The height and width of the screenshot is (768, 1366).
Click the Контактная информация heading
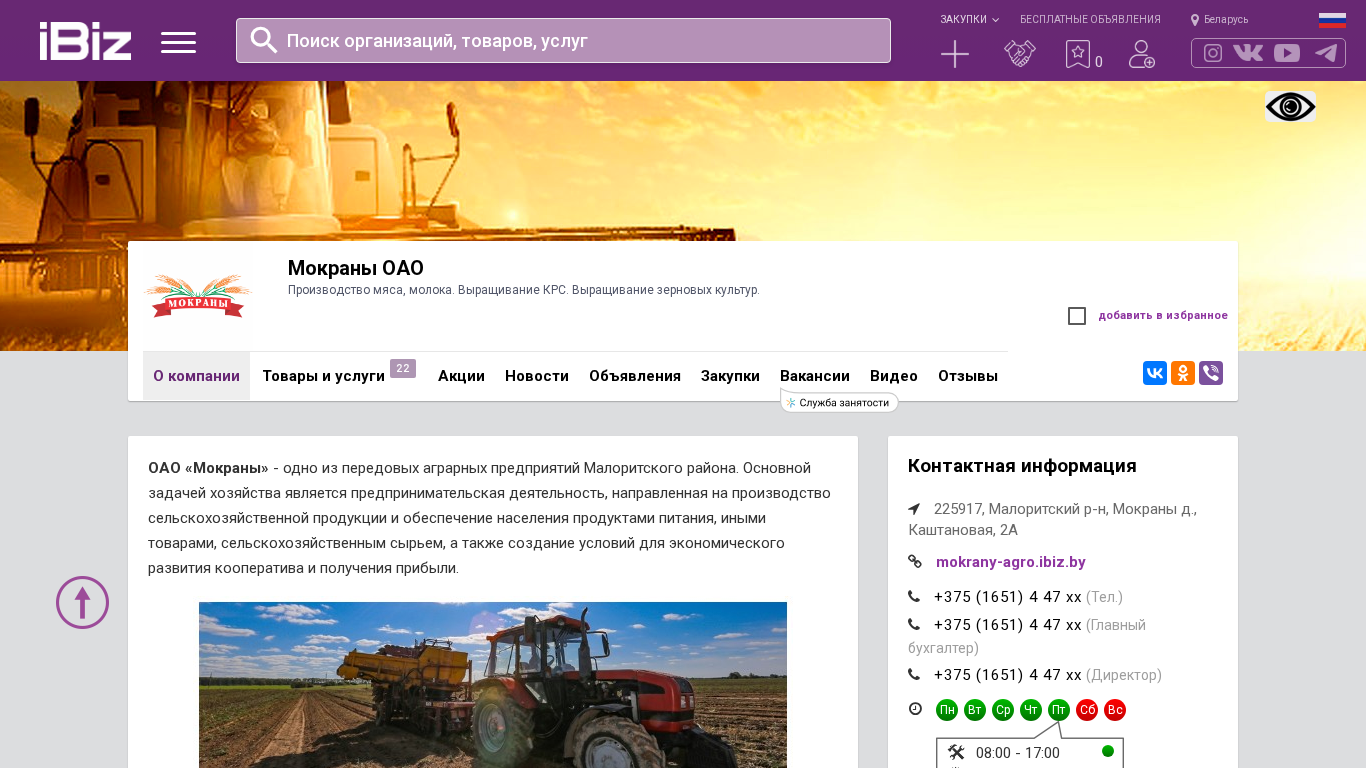[1022, 466]
